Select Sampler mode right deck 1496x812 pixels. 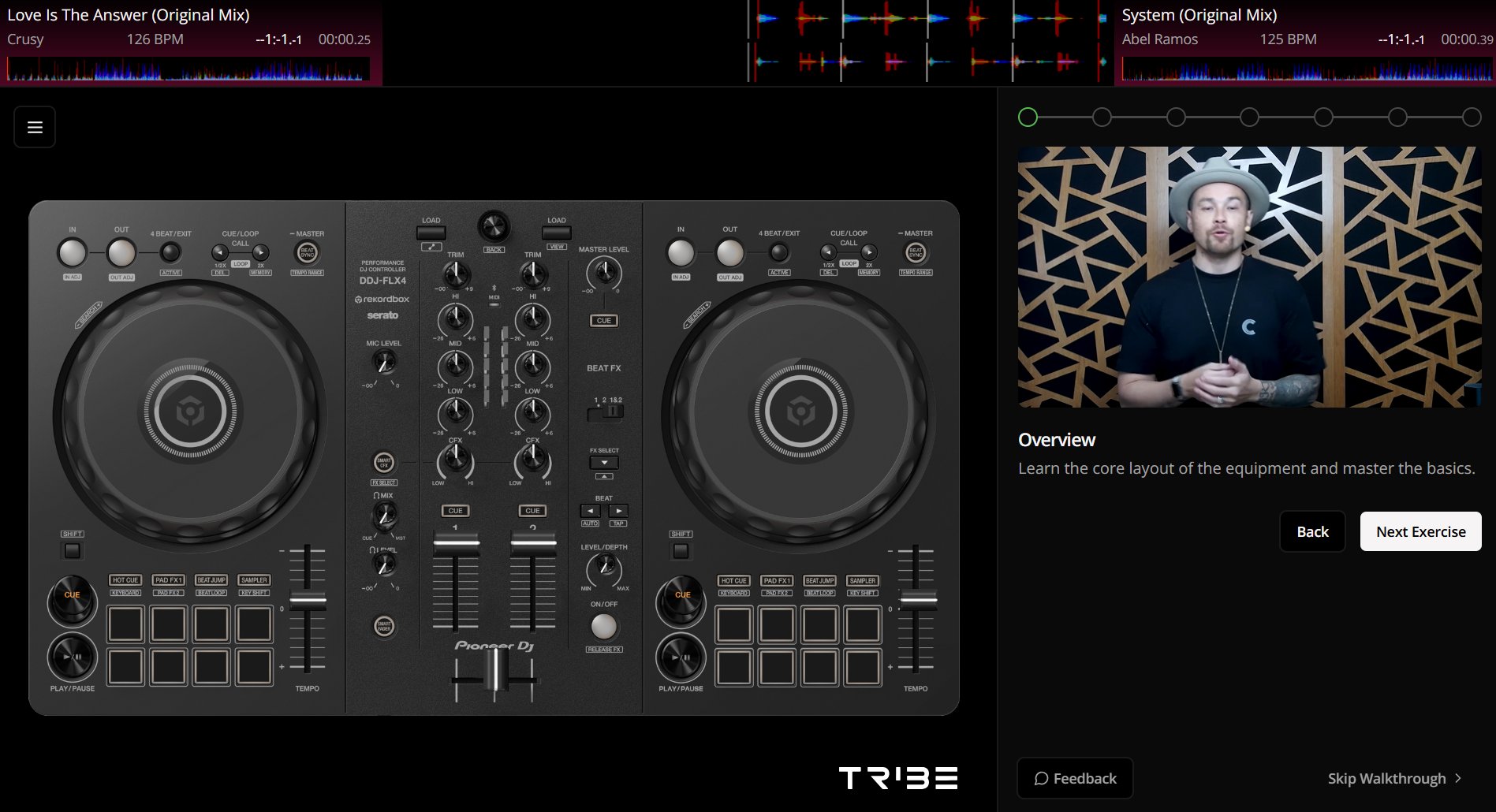coord(863,580)
